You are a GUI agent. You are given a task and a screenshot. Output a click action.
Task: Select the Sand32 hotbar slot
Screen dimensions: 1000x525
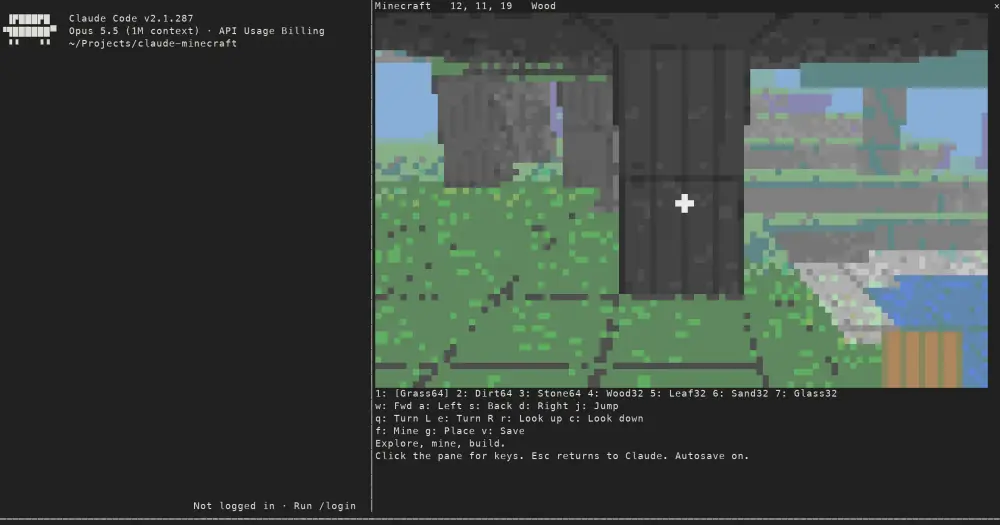[740, 394]
